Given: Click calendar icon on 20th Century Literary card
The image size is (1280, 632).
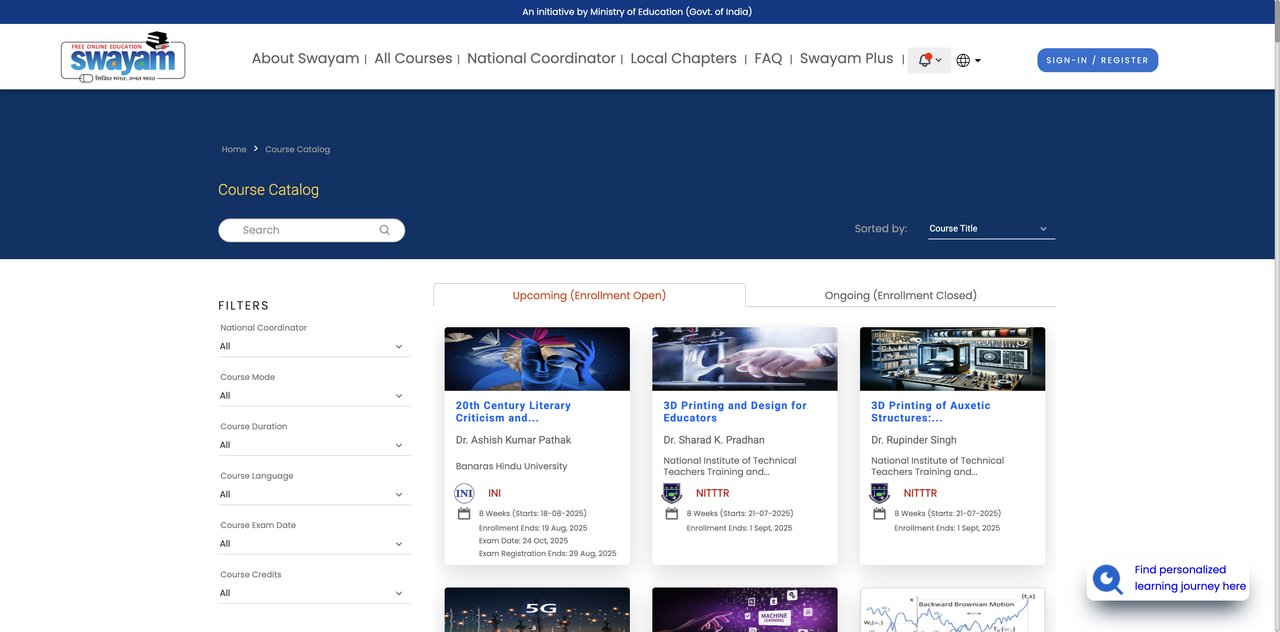Looking at the screenshot, I should point(464,514).
